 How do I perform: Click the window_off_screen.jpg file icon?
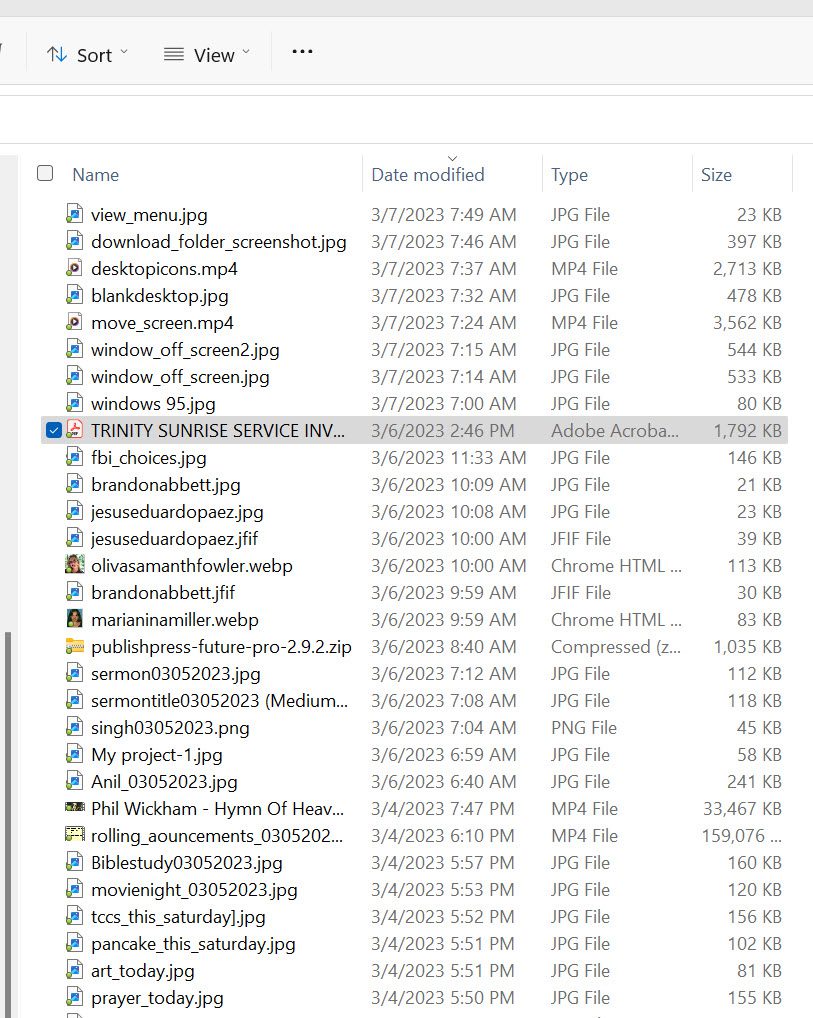[75, 376]
